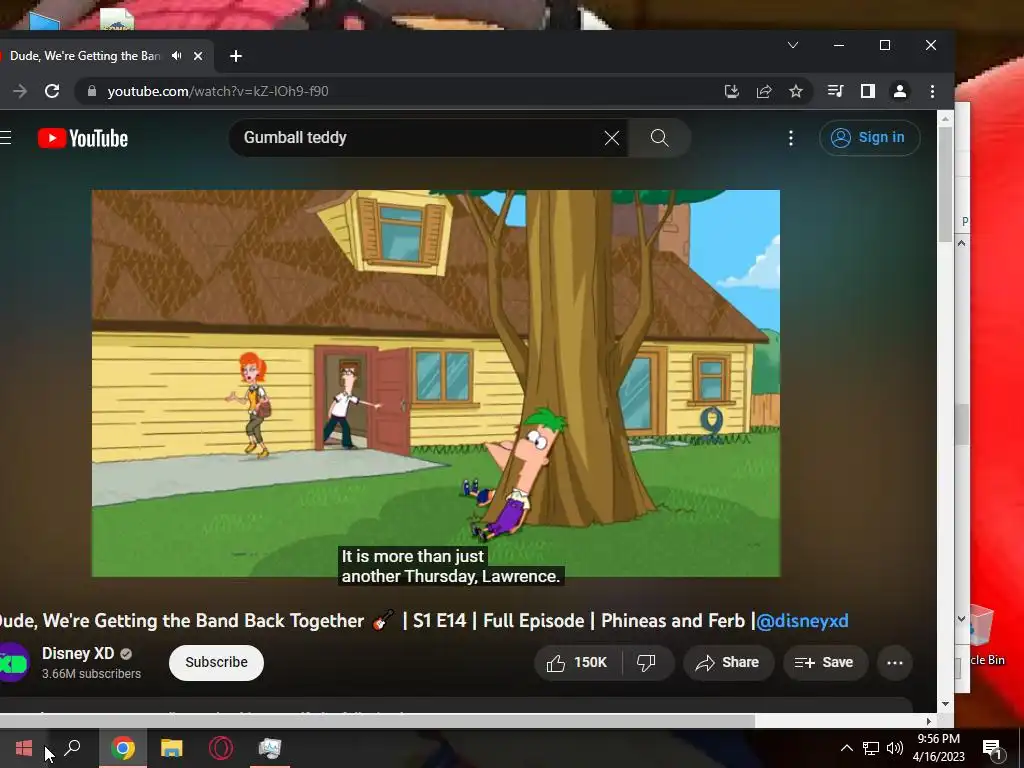
Task: Run search with magnifier button
Action: click(660, 138)
